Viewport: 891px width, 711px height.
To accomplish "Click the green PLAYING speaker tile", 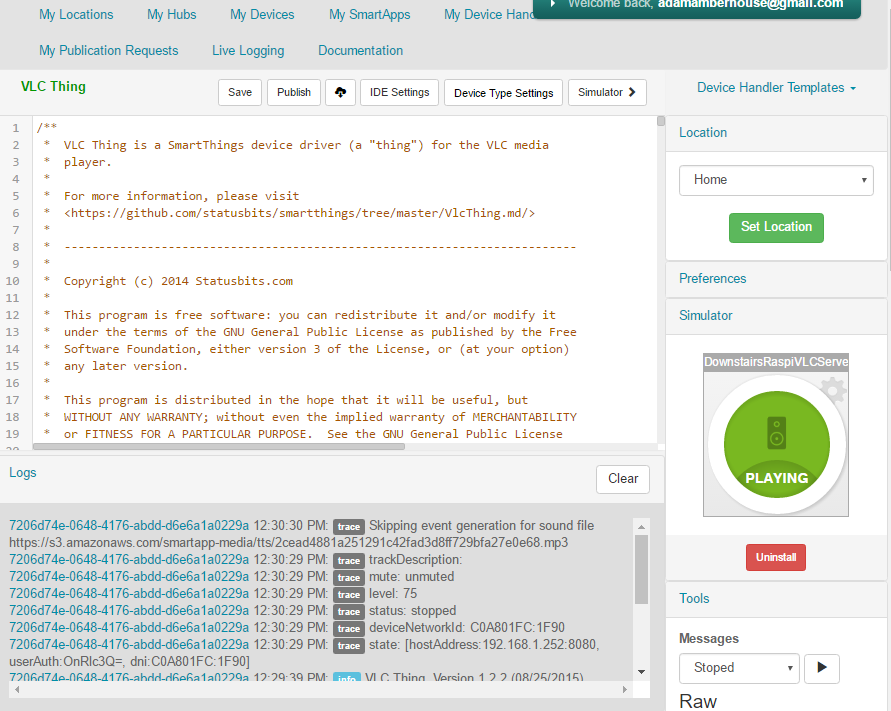I will tap(776, 444).
